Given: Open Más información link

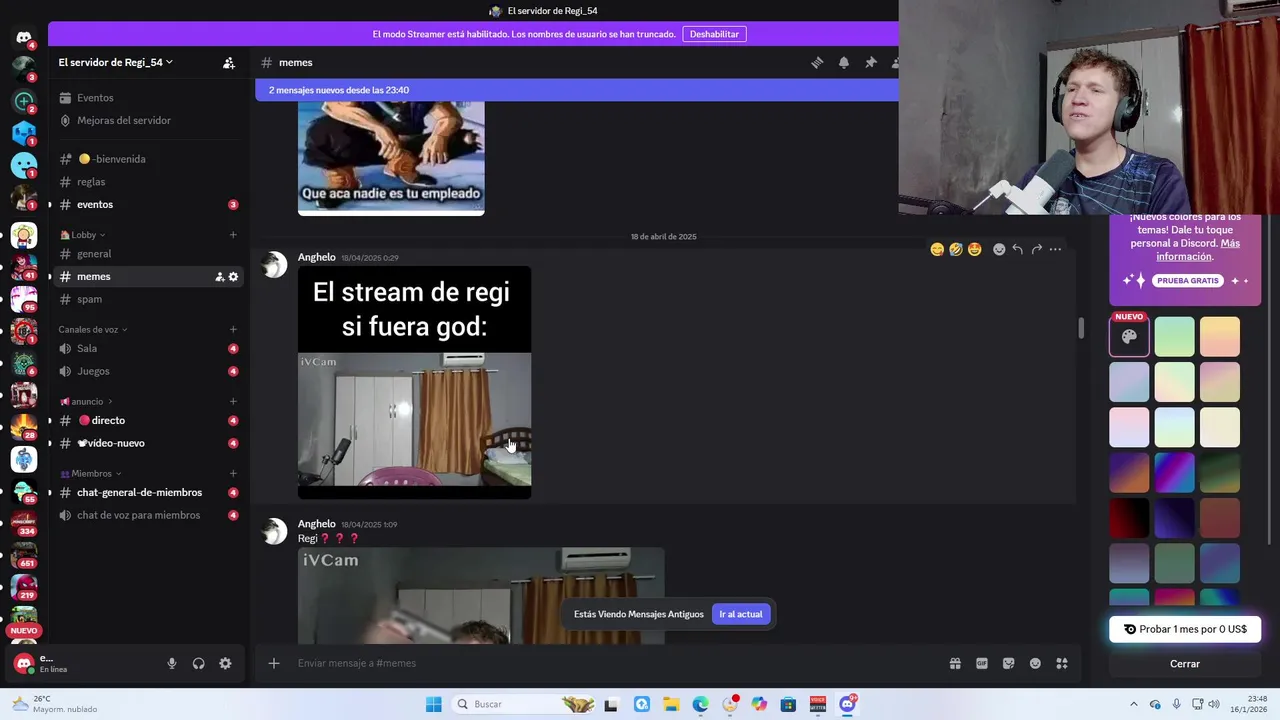Looking at the screenshot, I should [x=1198, y=250].
